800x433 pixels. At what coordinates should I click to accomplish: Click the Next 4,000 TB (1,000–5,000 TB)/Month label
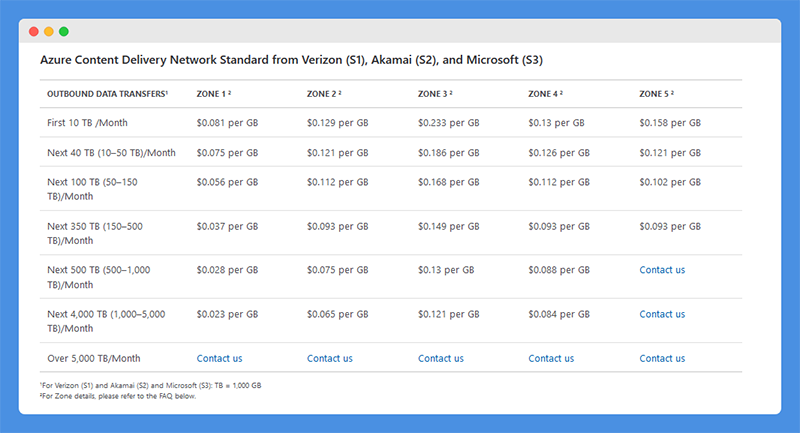click(106, 321)
